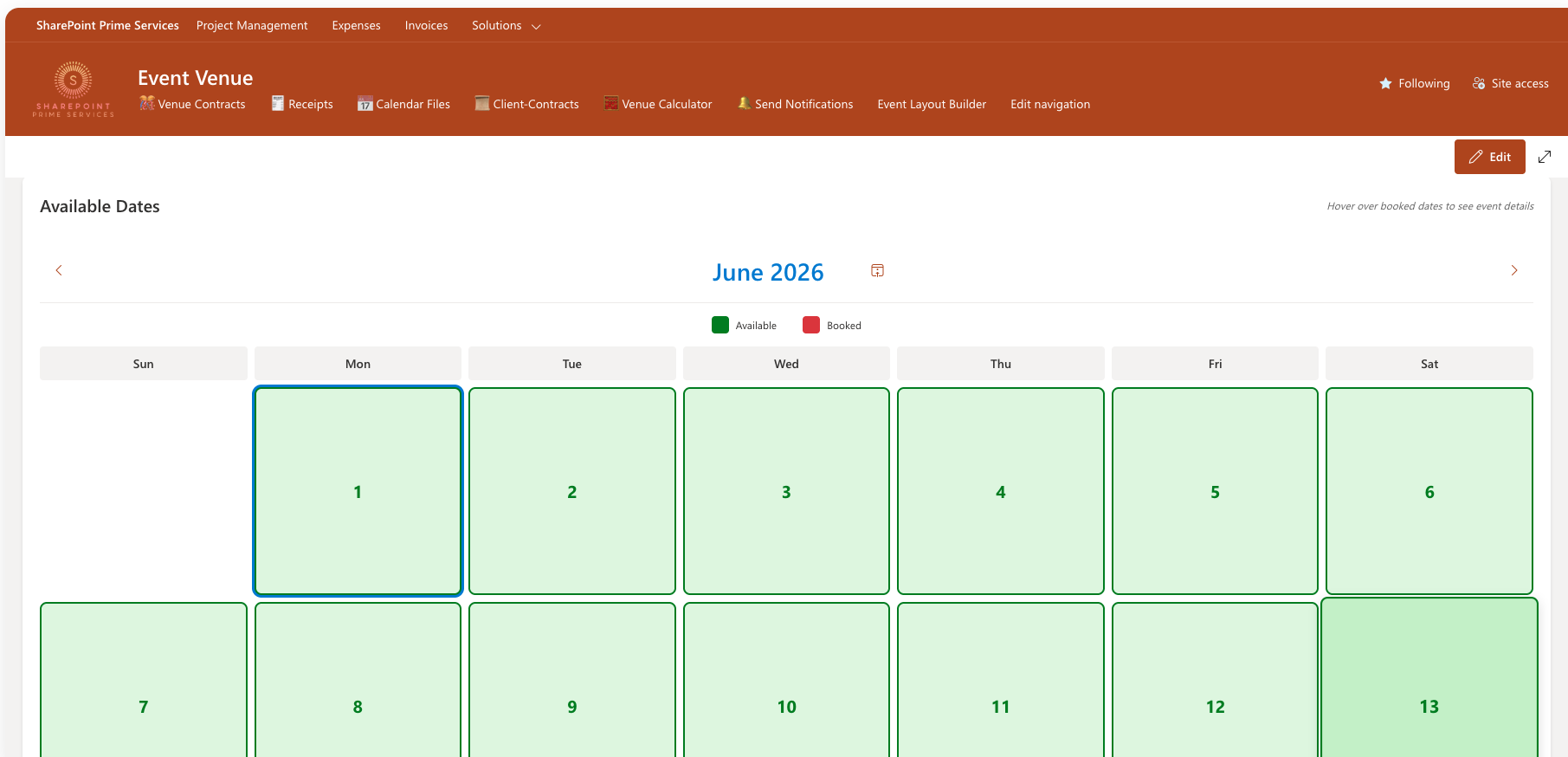The height and width of the screenshot is (757, 1568).
Task: Select June 11 date cell
Action: point(1001,680)
